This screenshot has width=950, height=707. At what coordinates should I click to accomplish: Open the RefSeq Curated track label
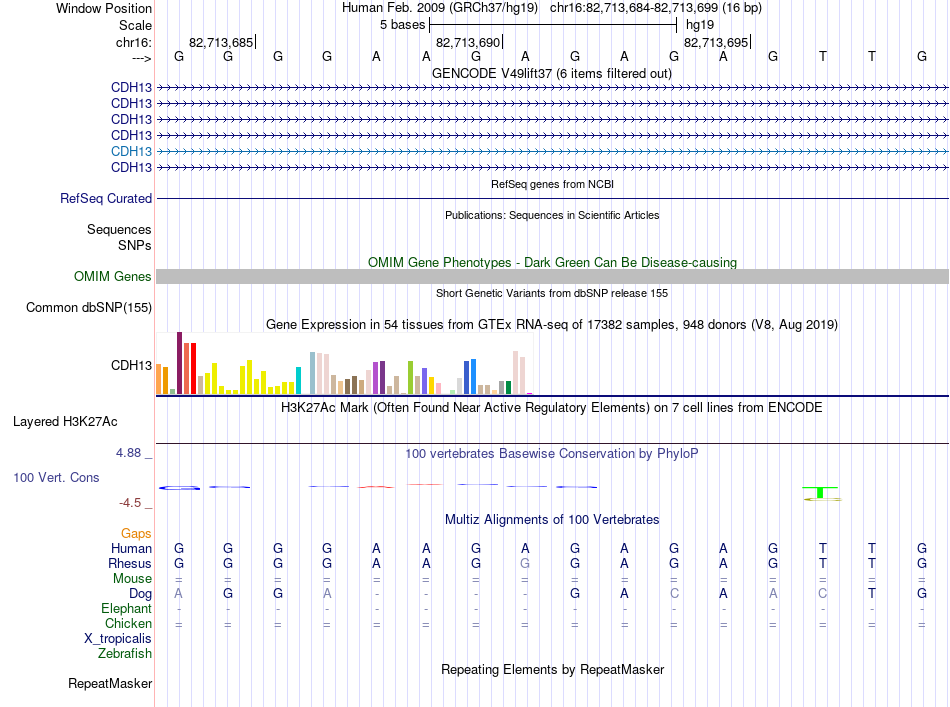pos(106,198)
